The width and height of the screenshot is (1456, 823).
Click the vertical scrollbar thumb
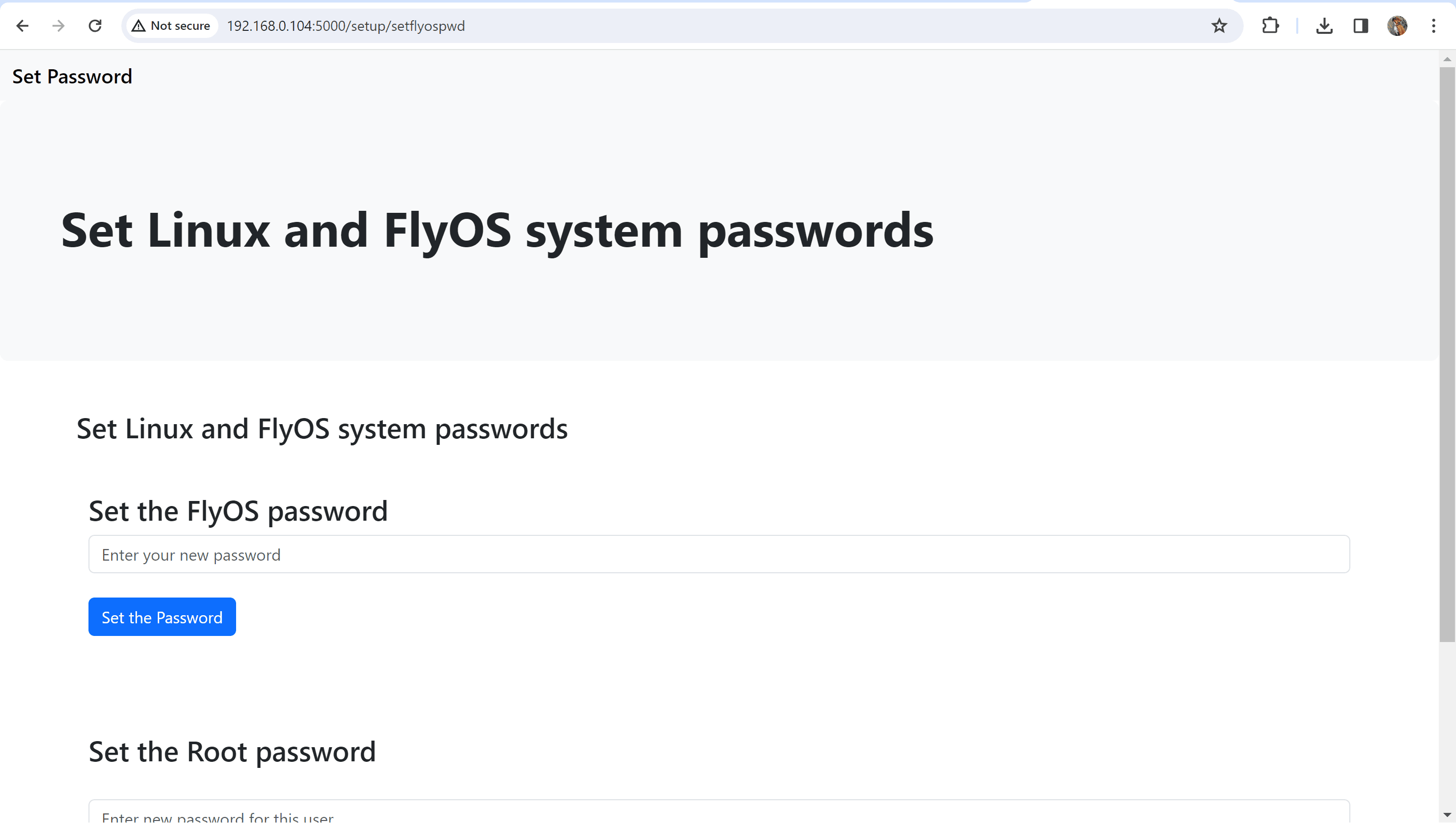pos(1447,355)
